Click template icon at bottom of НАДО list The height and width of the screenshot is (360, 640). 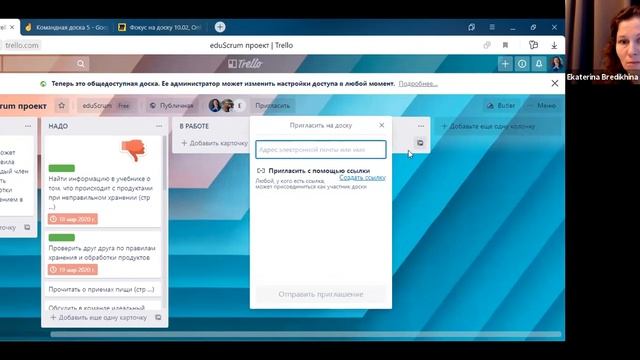pyautogui.click(x=158, y=318)
